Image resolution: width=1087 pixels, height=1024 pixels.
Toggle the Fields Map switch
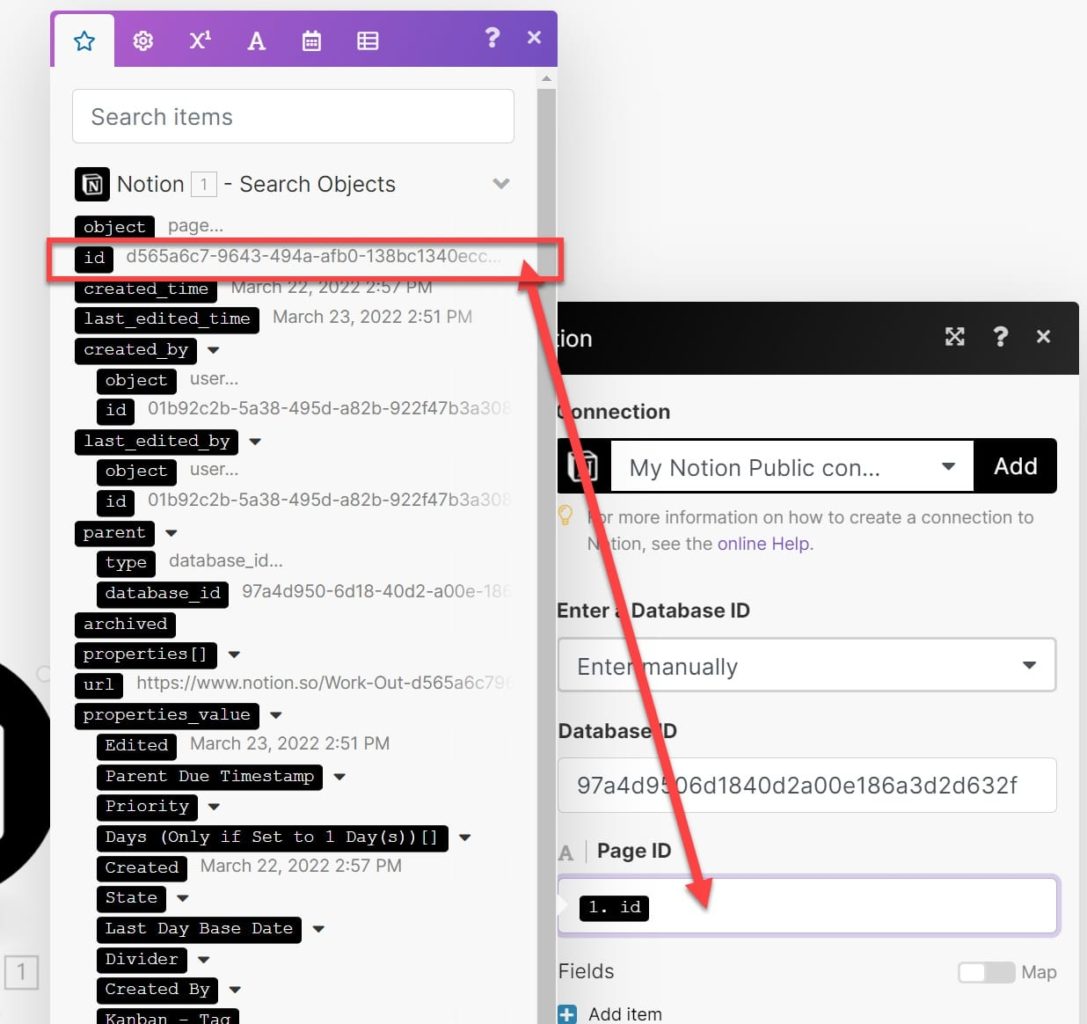click(986, 972)
